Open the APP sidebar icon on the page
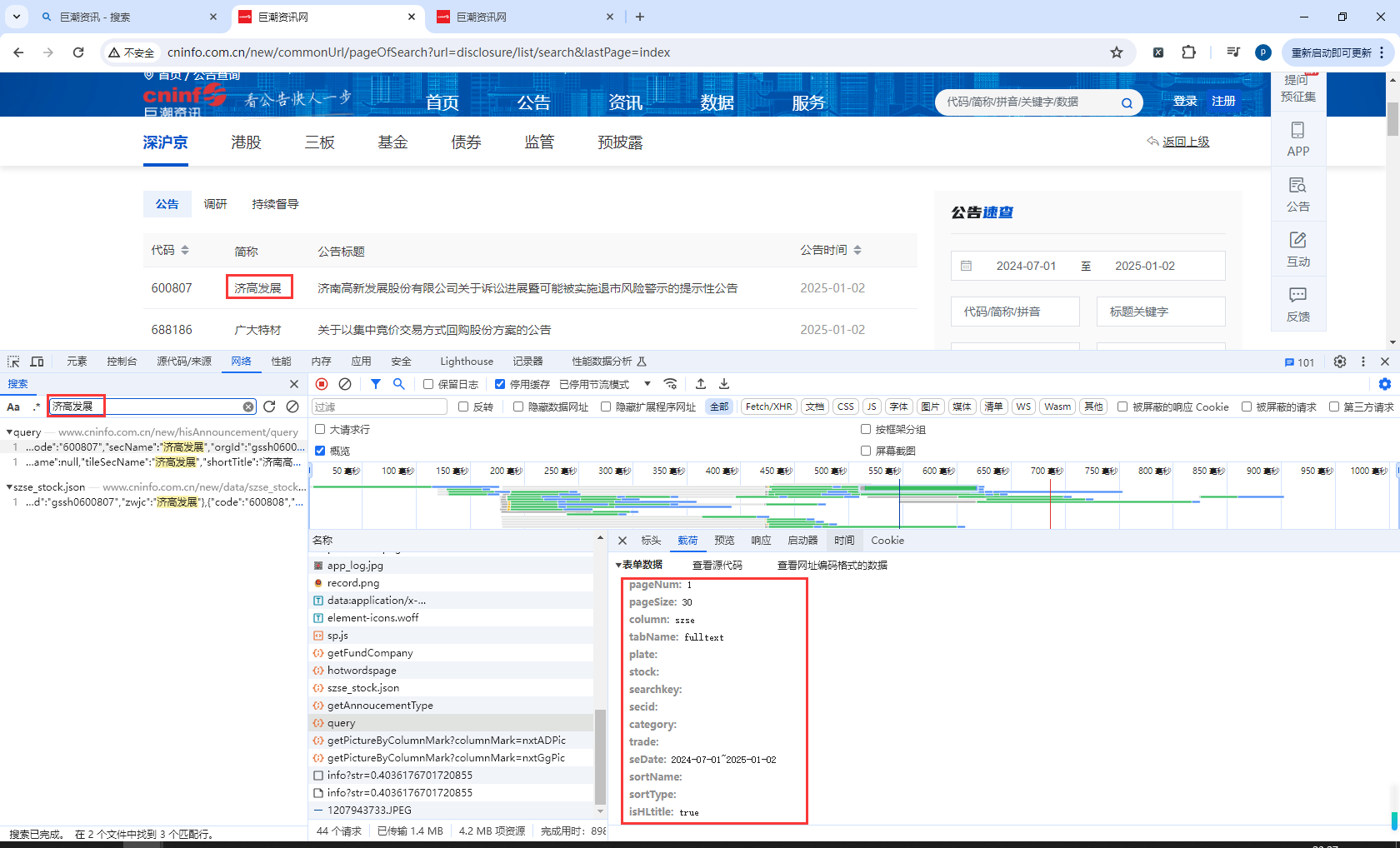 [1298, 139]
